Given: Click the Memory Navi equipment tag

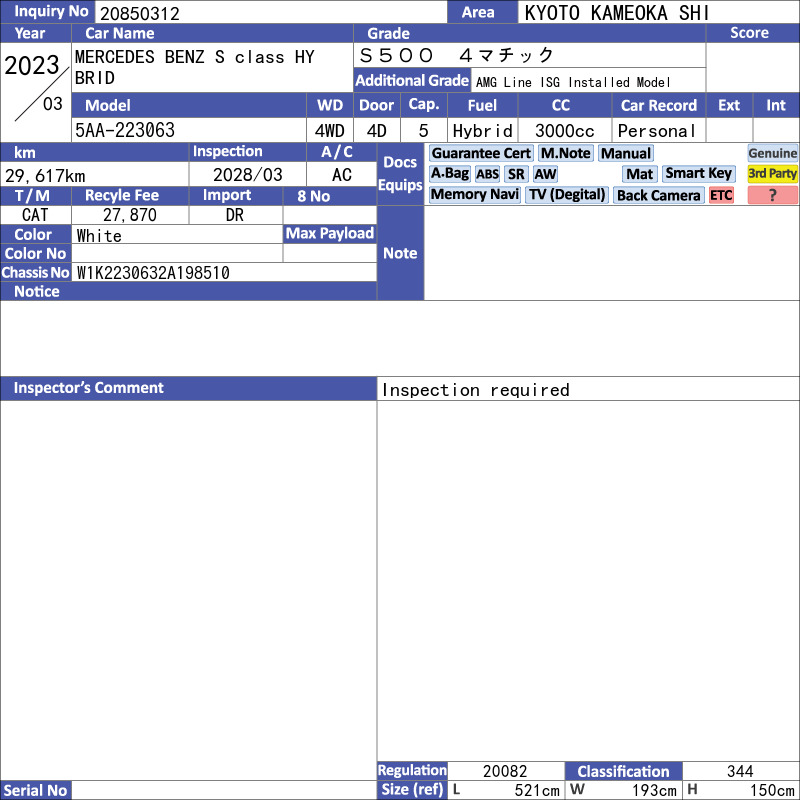Looking at the screenshot, I should pyautogui.click(x=474, y=195).
